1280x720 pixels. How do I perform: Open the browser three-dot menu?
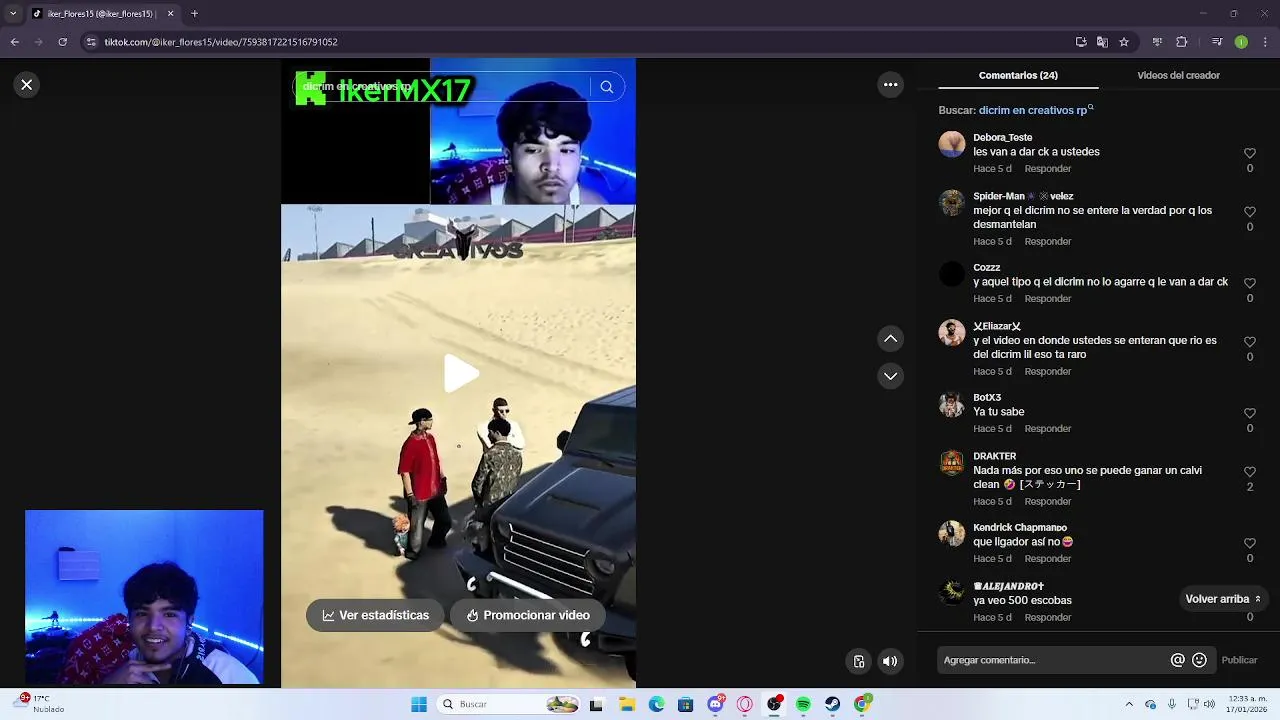point(1264,42)
